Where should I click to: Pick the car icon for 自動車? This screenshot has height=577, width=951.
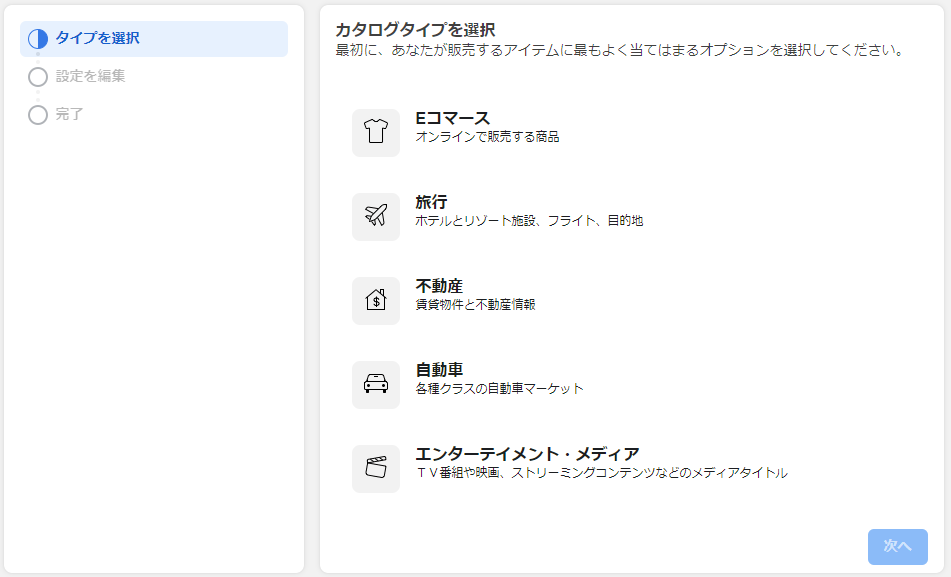click(x=376, y=385)
